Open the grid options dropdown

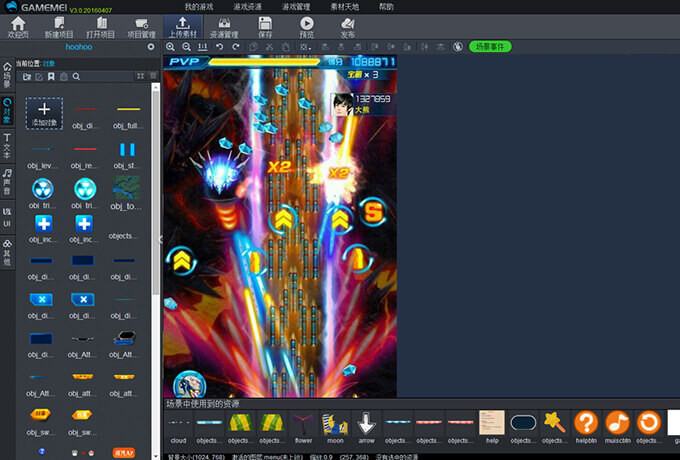[x=305, y=47]
